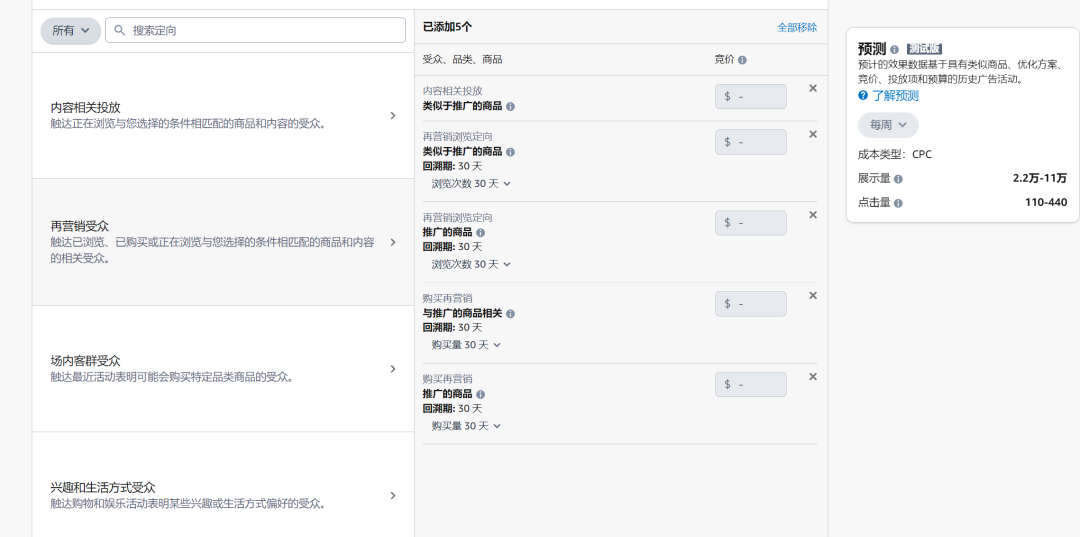Remove 购买再营销 与推广的商品相关 row

813,295
